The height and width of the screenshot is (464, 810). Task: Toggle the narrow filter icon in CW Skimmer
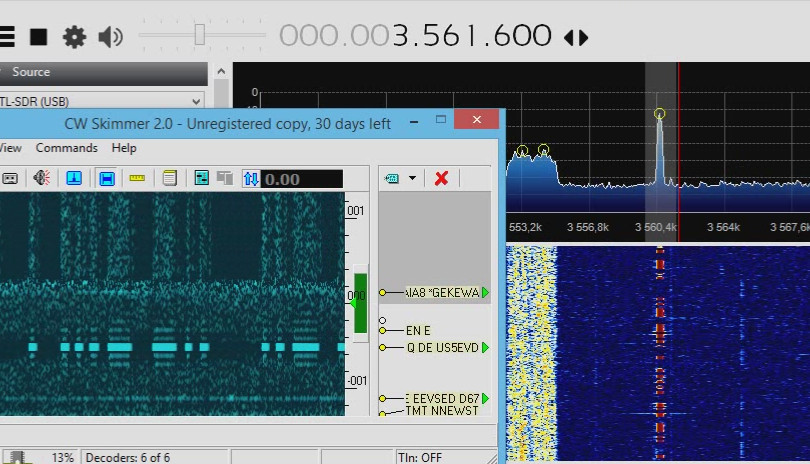pyautogui.click(x=74, y=178)
